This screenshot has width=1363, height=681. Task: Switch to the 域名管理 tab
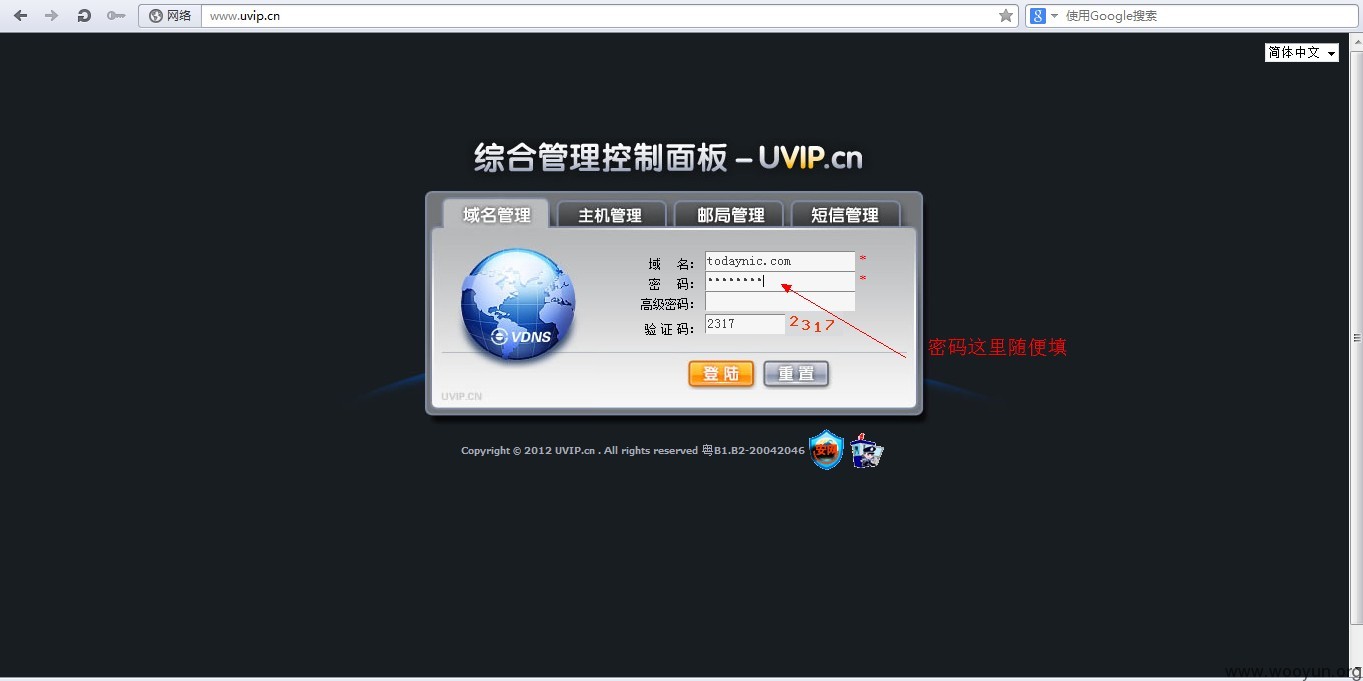(496, 214)
